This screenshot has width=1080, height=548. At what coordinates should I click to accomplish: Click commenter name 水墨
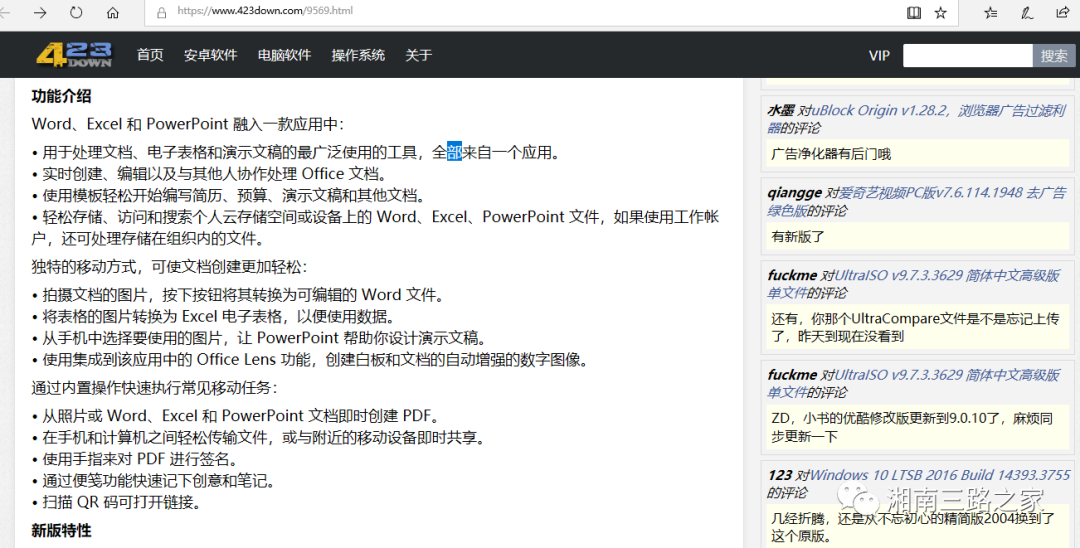coord(781,110)
